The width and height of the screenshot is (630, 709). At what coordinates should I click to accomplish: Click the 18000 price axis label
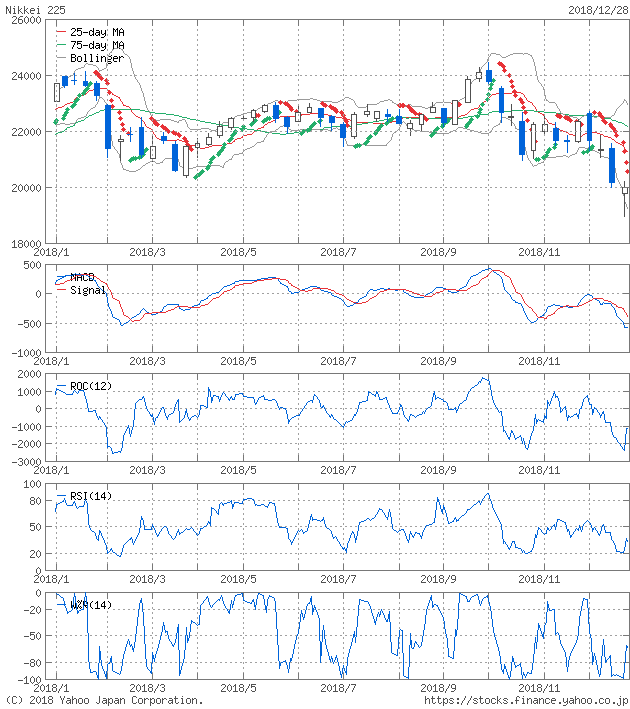pos(24,243)
